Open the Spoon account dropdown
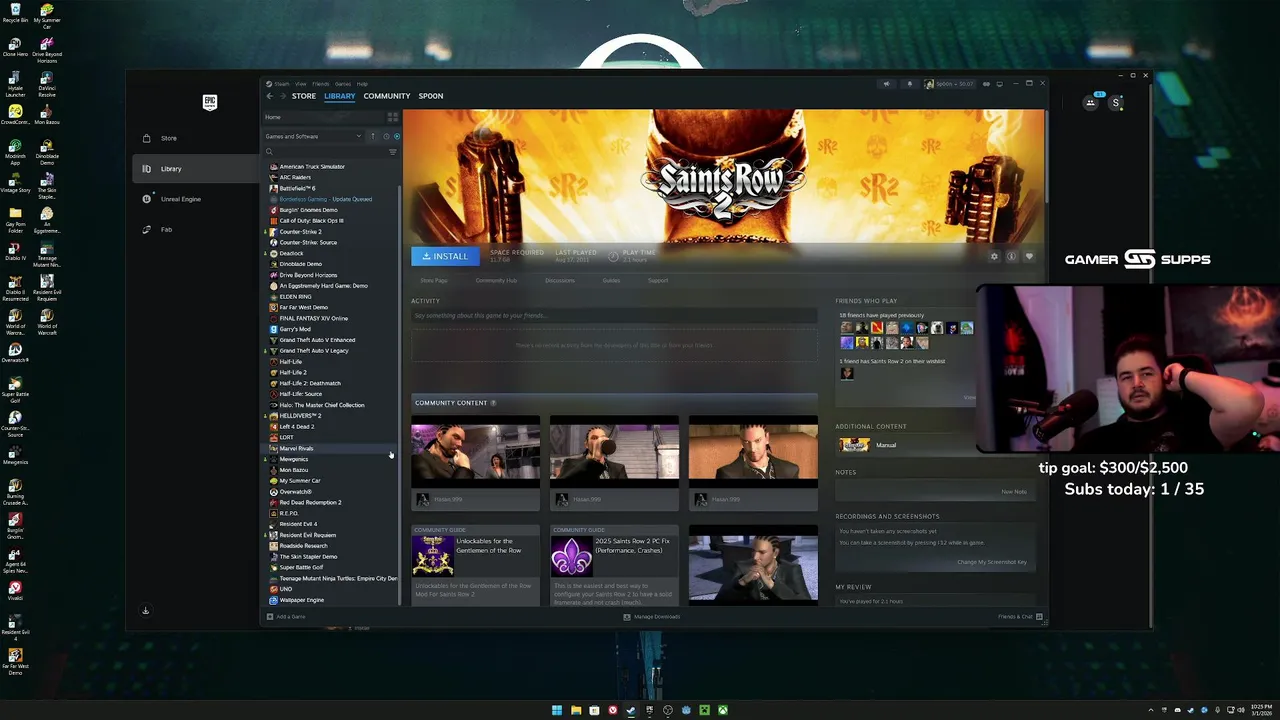Image resolution: width=1280 pixels, height=720 pixels. 948,84
